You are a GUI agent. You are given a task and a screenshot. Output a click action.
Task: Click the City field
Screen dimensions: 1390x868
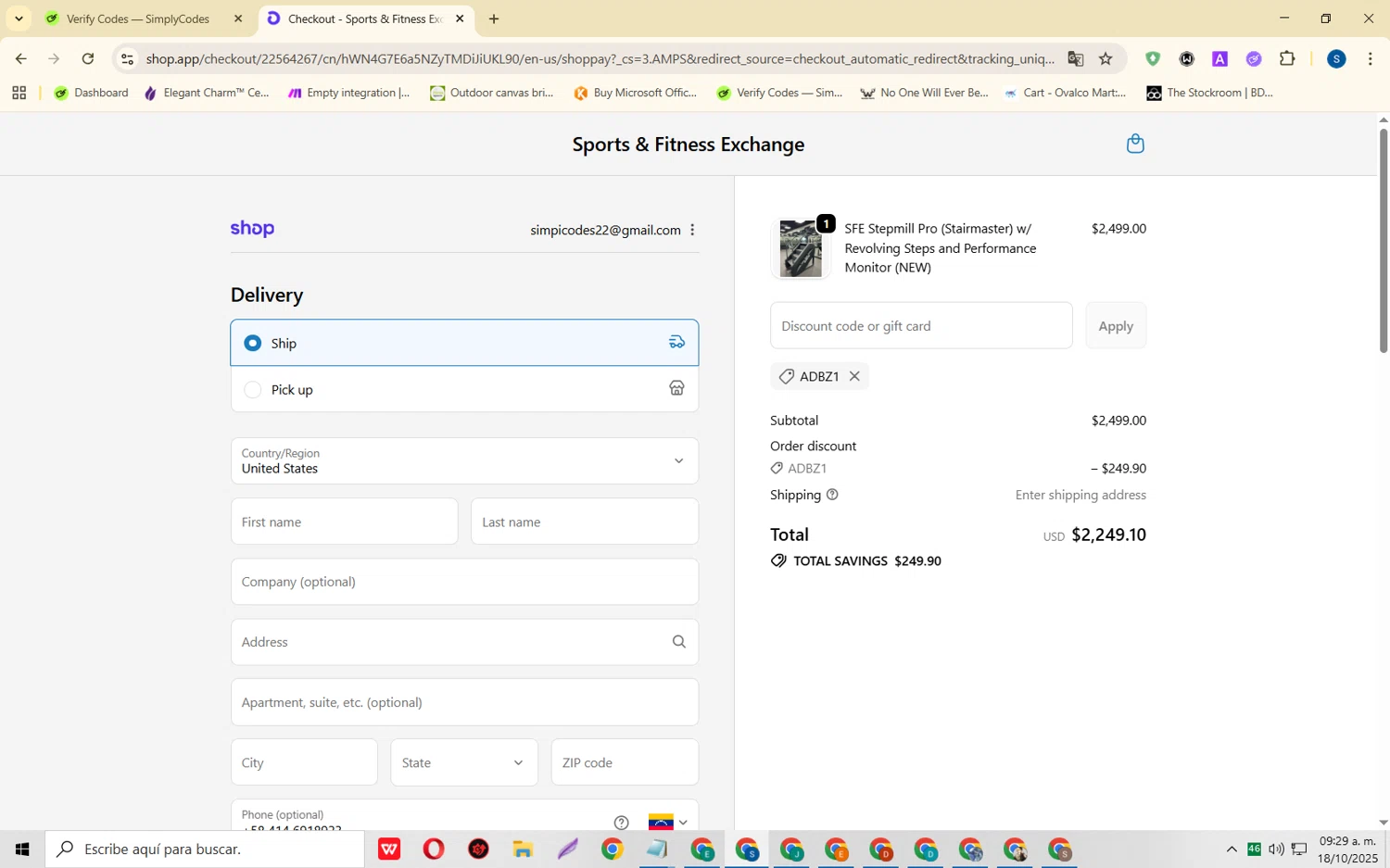coord(304,762)
